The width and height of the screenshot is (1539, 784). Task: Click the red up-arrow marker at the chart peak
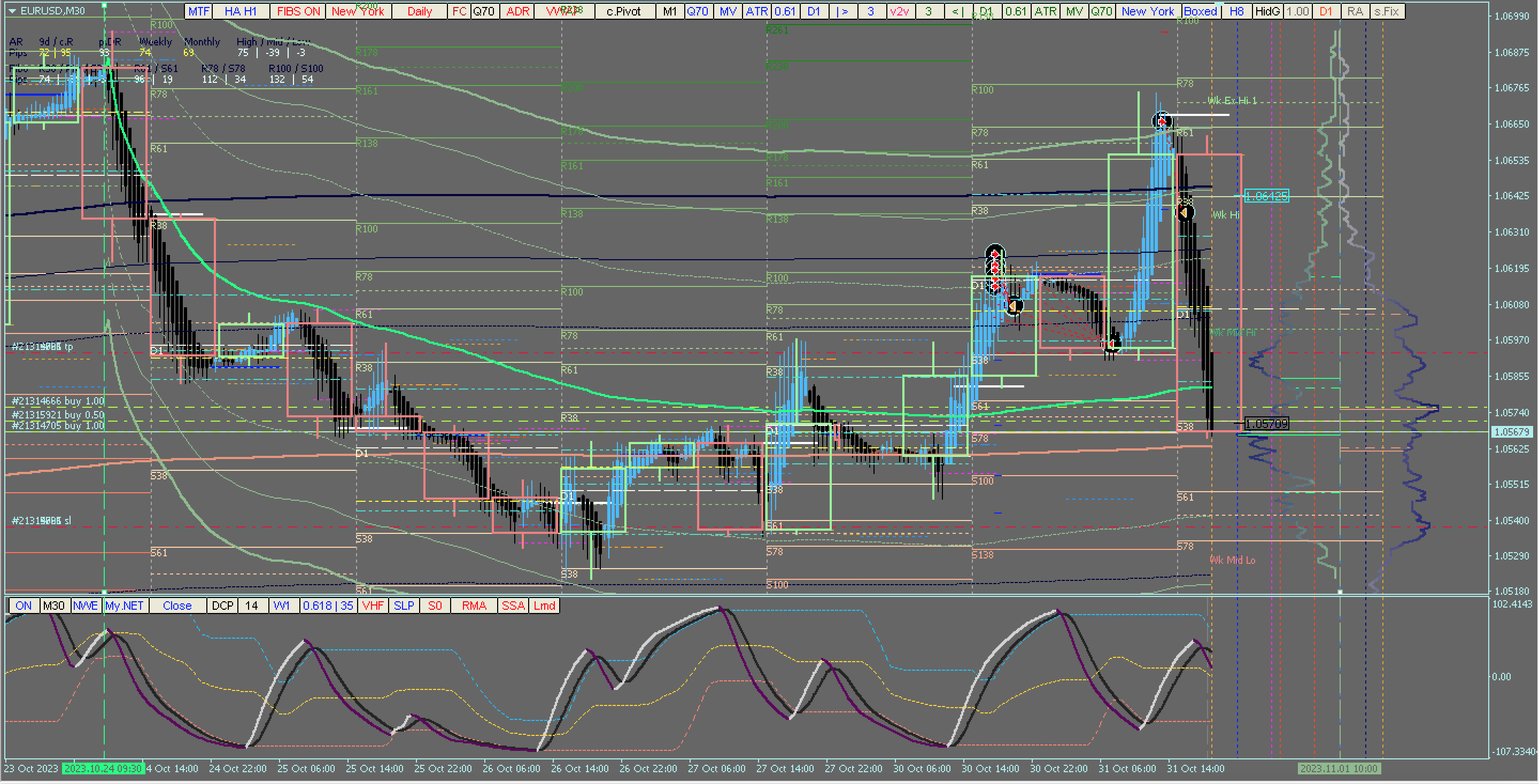(1162, 122)
